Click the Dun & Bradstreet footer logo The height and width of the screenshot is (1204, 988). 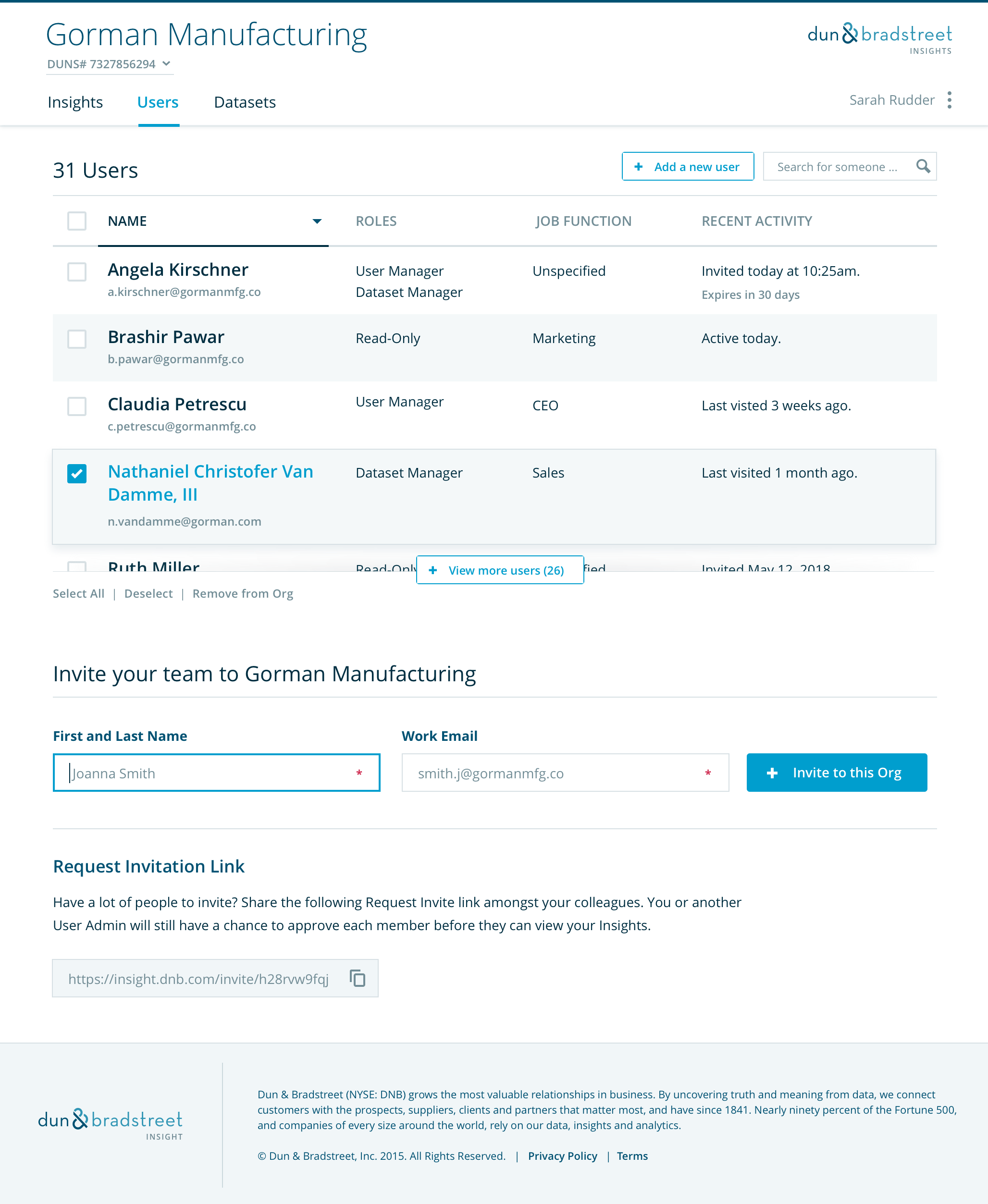click(111, 1124)
